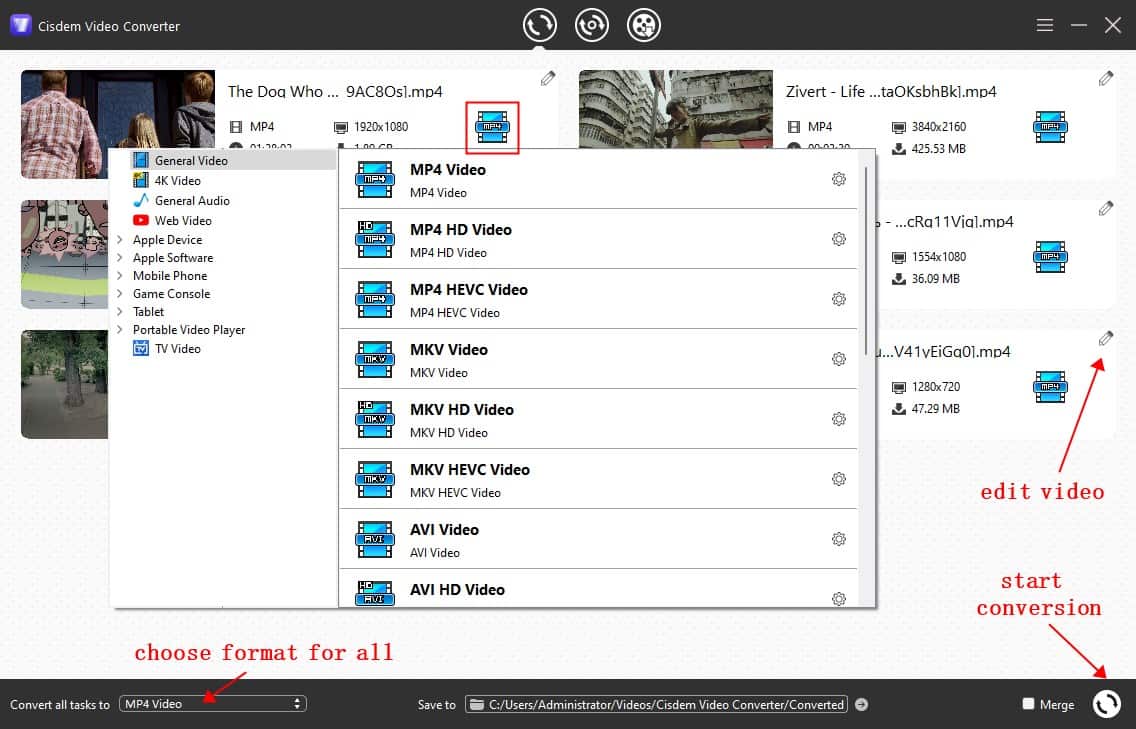The image size is (1136, 729).
Task: Click the cartoon pigs video thumbnail
Action: [64, 254]
